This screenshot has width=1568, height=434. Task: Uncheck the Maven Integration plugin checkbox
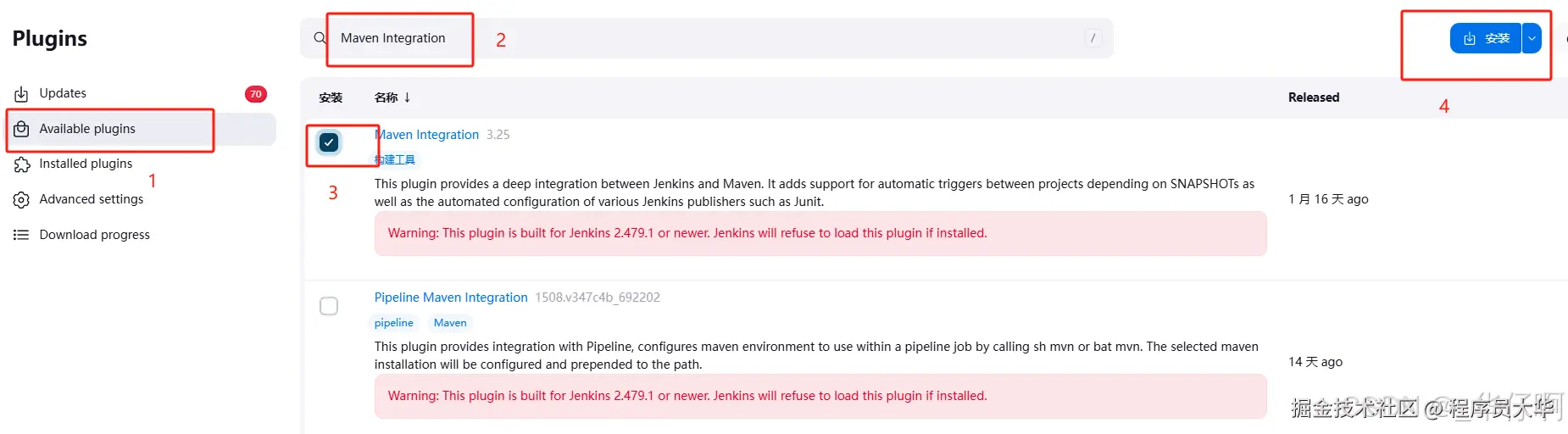329,142
